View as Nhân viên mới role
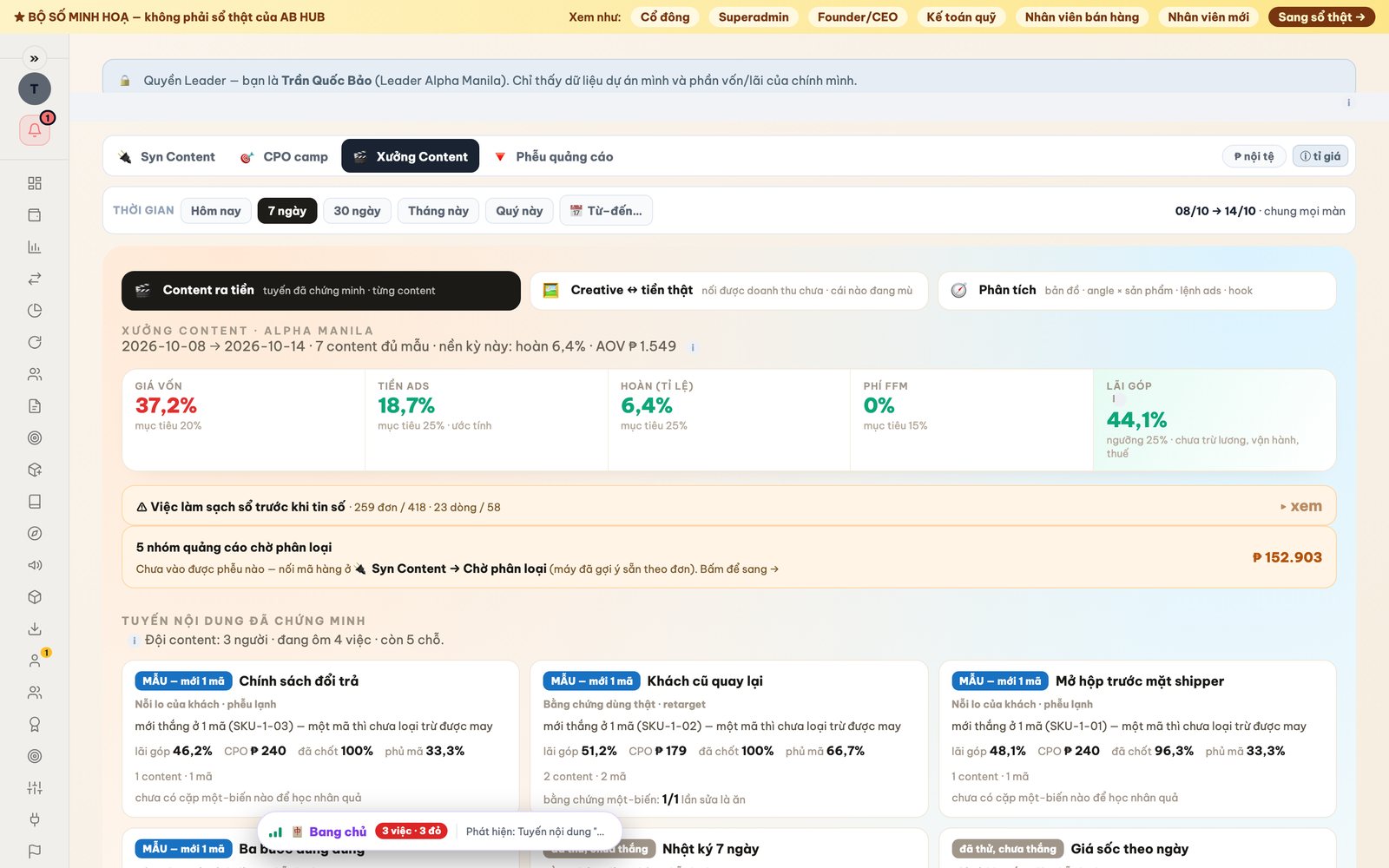The height and width of the screenshot is (868, 1389). click(1208, 16)
